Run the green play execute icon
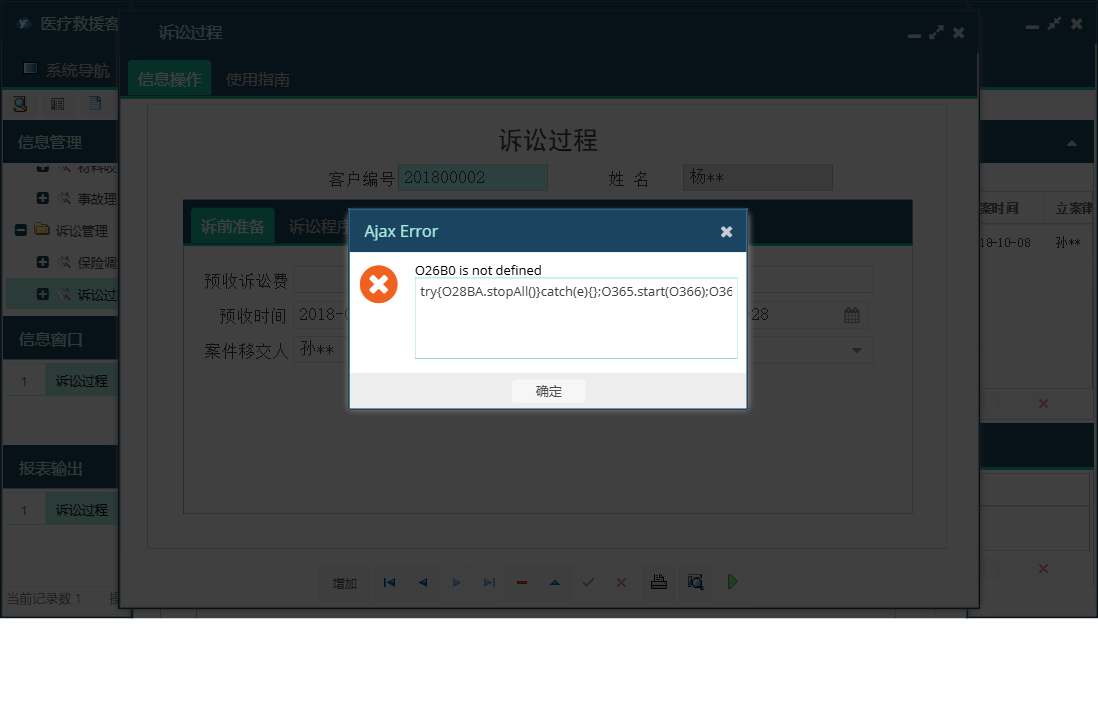This screenshot has height=705, width=1098. 732,582
